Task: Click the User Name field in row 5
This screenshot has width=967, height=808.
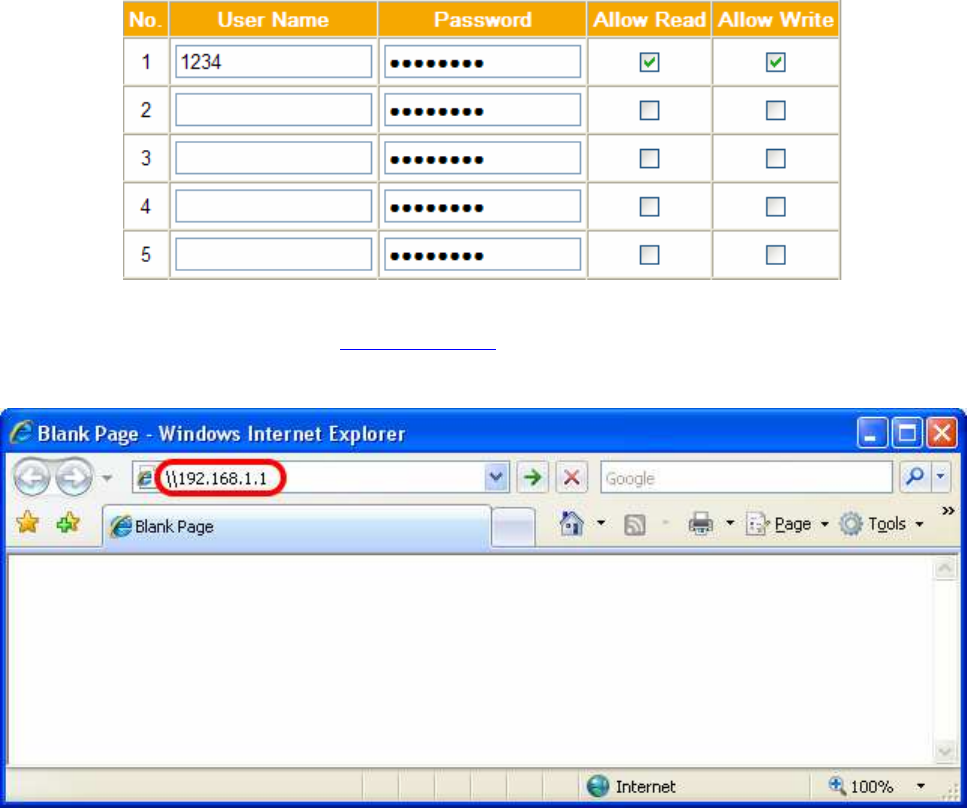Action: 274,254
